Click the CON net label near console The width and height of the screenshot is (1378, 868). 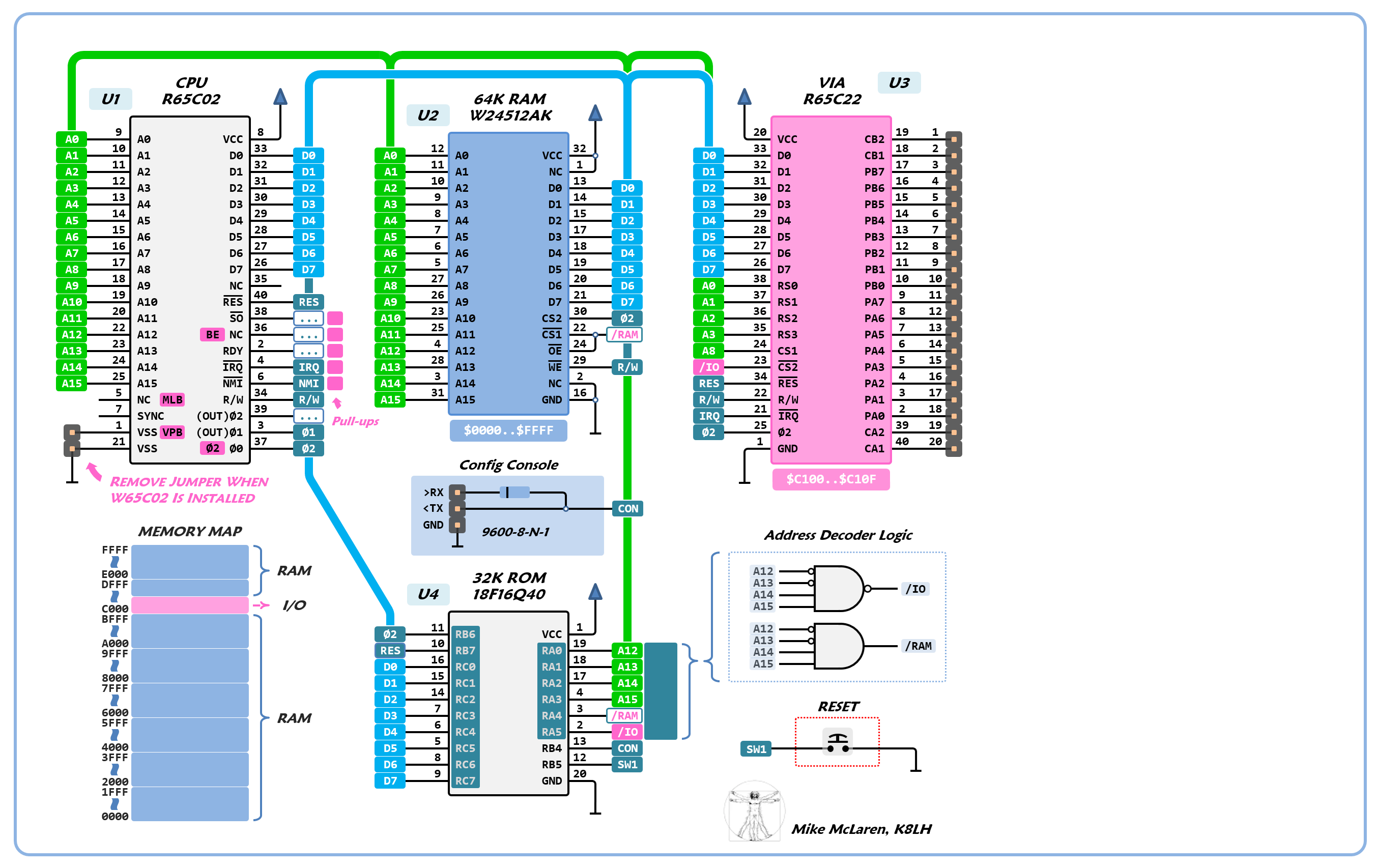tap(627, 509)
